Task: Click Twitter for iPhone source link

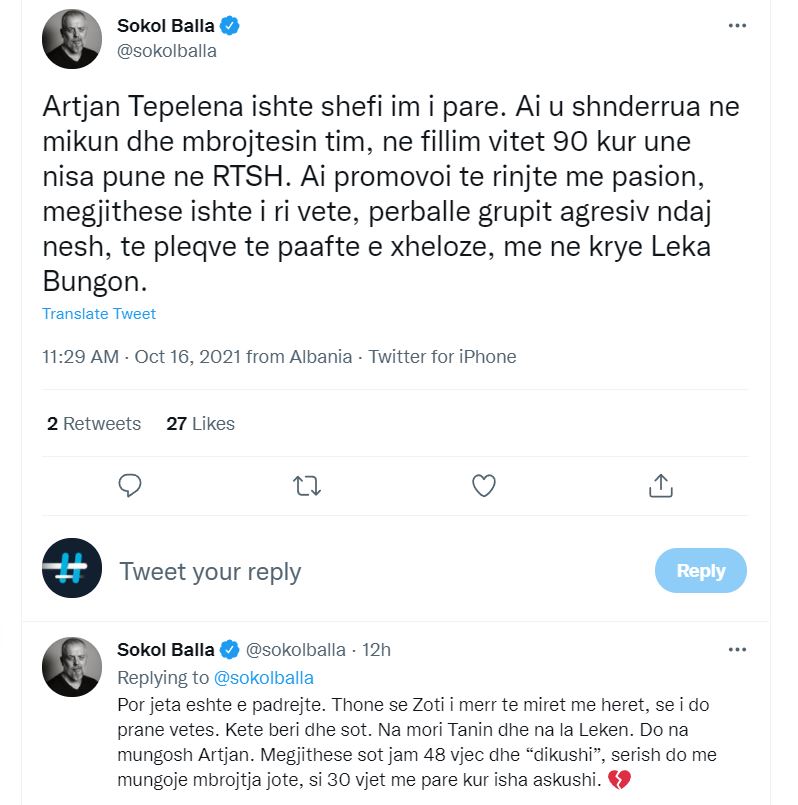Action: pyautogui.click(x=443, y=357)
